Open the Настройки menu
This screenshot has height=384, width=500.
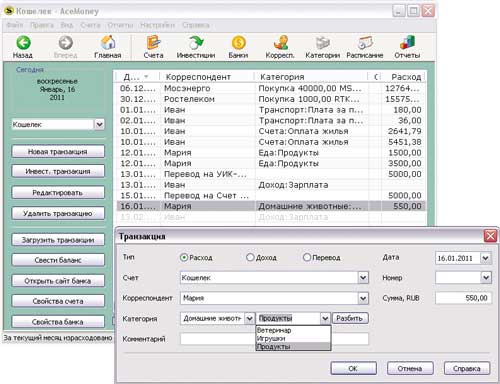[157, 25]
